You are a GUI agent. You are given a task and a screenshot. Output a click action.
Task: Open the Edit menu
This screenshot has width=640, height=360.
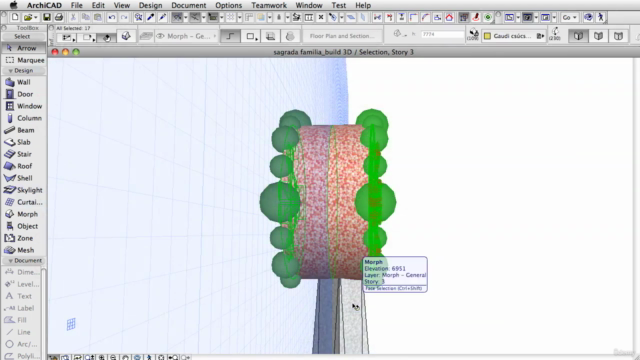click(98, 5)
